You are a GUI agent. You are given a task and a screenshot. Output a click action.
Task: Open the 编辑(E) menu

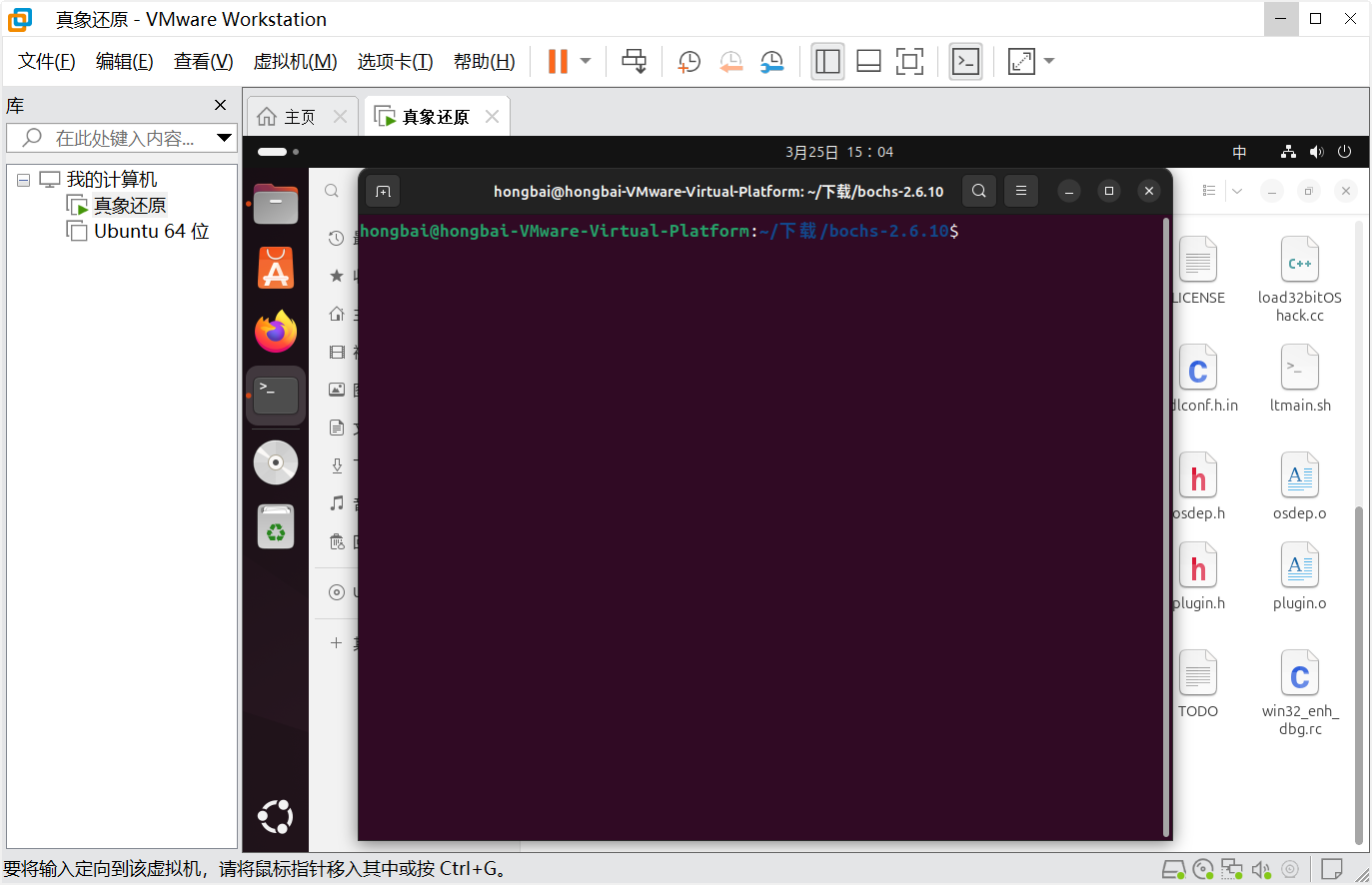[125, 62]
